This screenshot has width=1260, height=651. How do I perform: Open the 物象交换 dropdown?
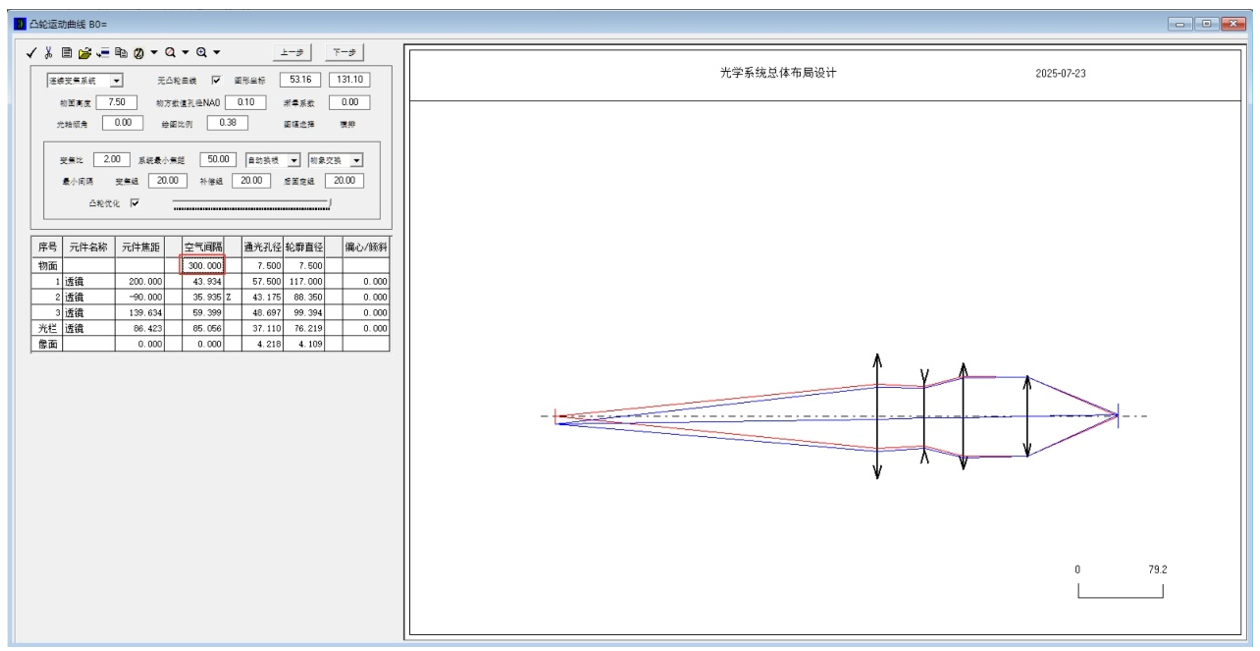click(x=356, y=160)
